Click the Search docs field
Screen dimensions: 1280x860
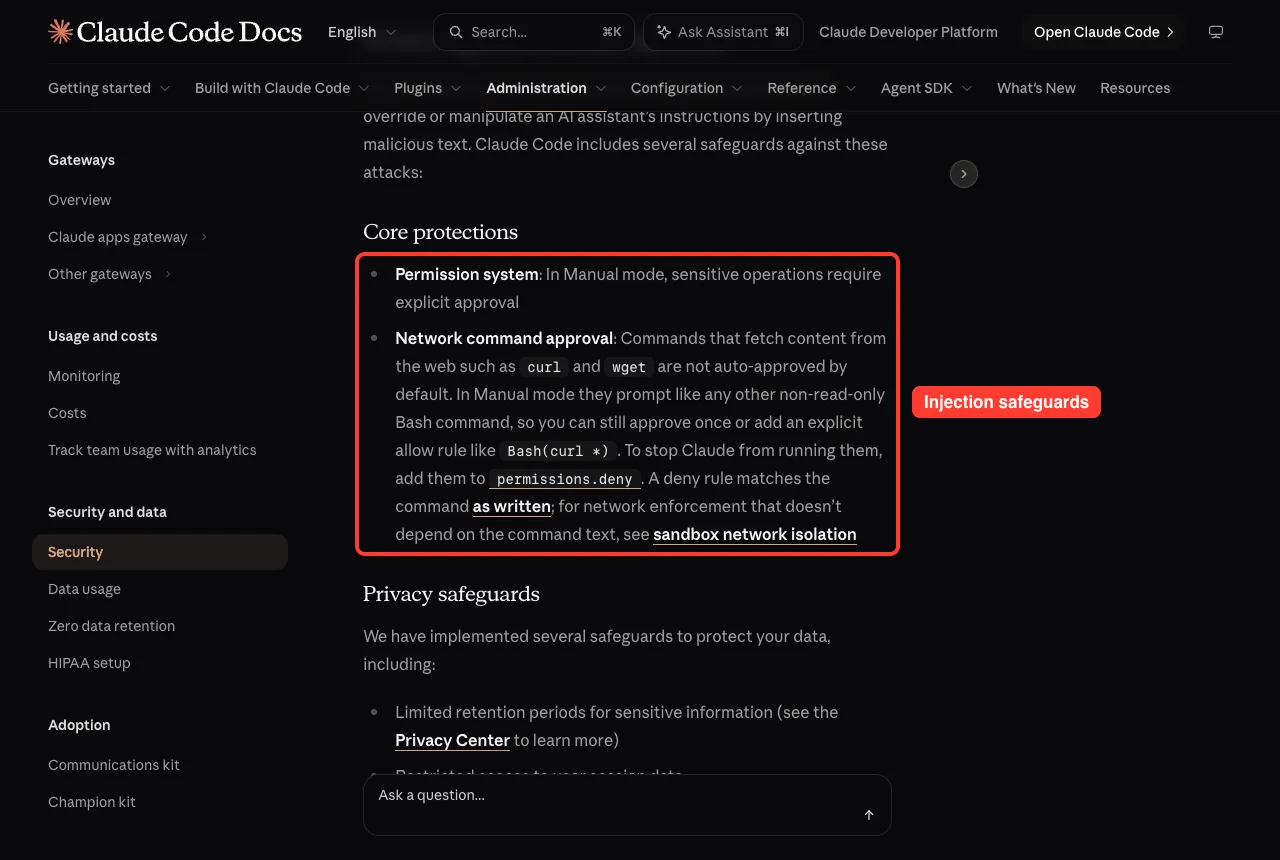click(534, 32)
